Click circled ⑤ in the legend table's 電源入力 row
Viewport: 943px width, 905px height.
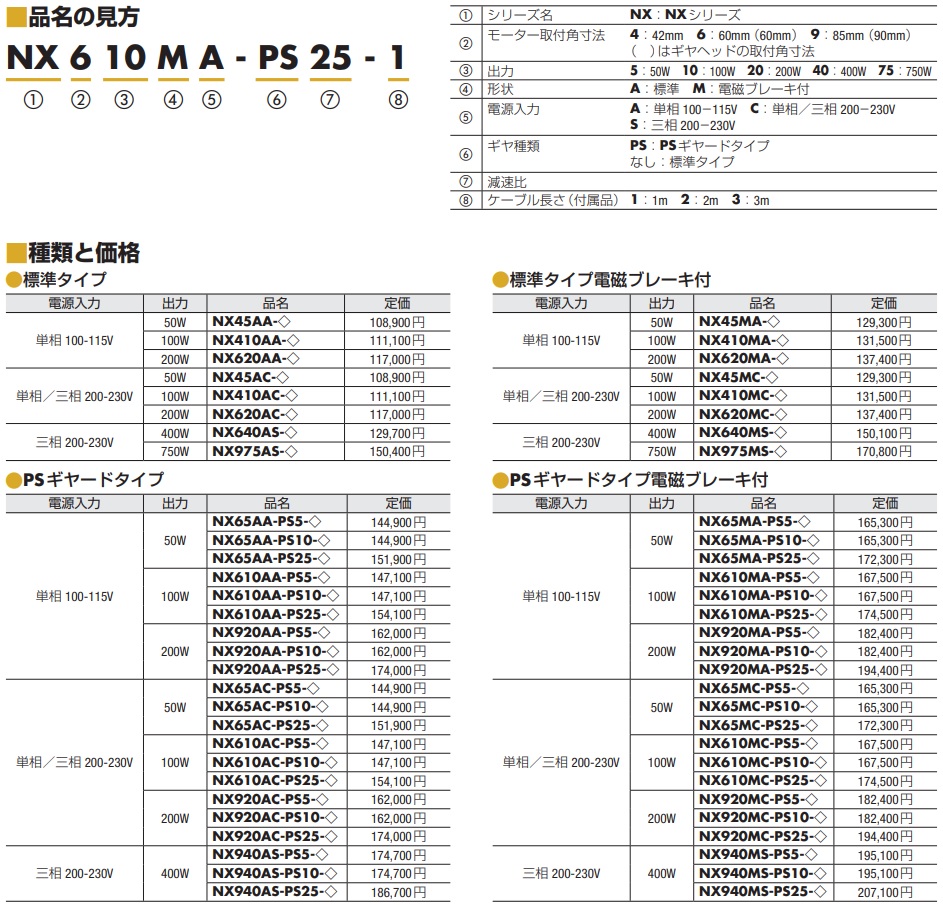[x=464, y=117]
